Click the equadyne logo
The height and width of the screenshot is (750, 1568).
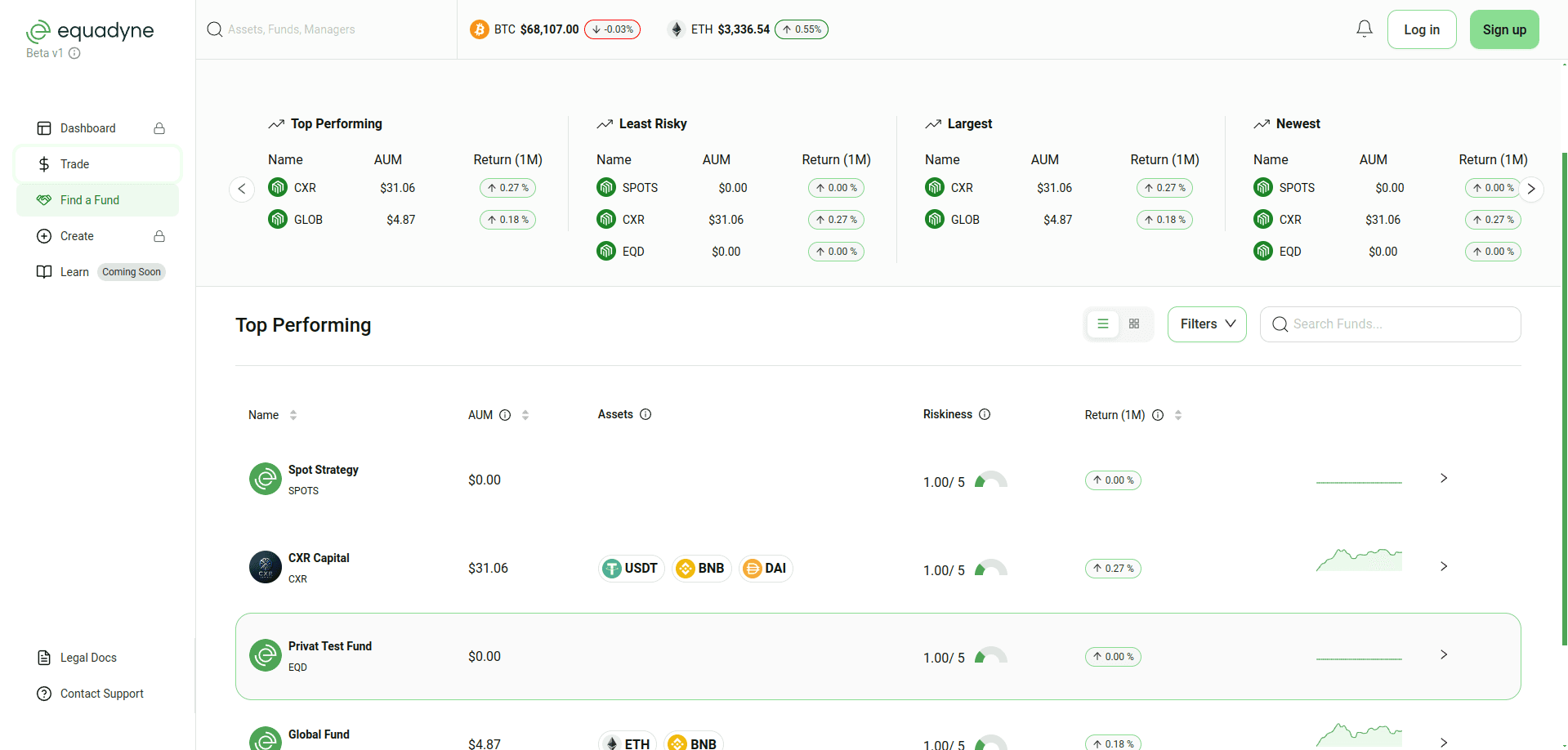90,31
